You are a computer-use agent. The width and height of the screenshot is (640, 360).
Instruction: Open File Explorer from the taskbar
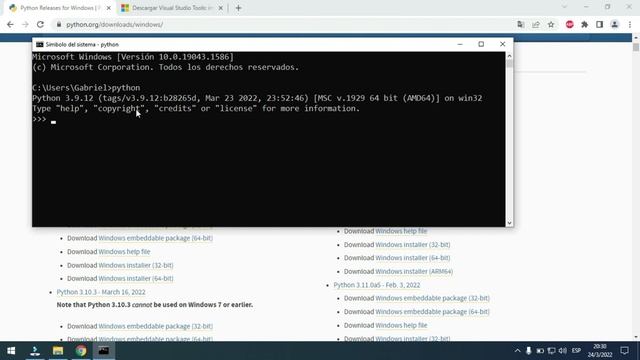[x=58, y=351]
